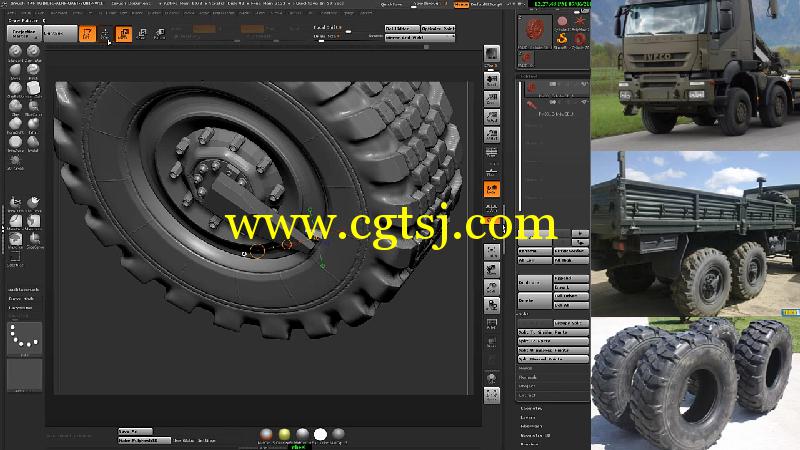Viewport: 800px width, 450px height.
Task: Select the SimpleBrush S tool icon
Action: pyautogui.click(x=562, y=39)
